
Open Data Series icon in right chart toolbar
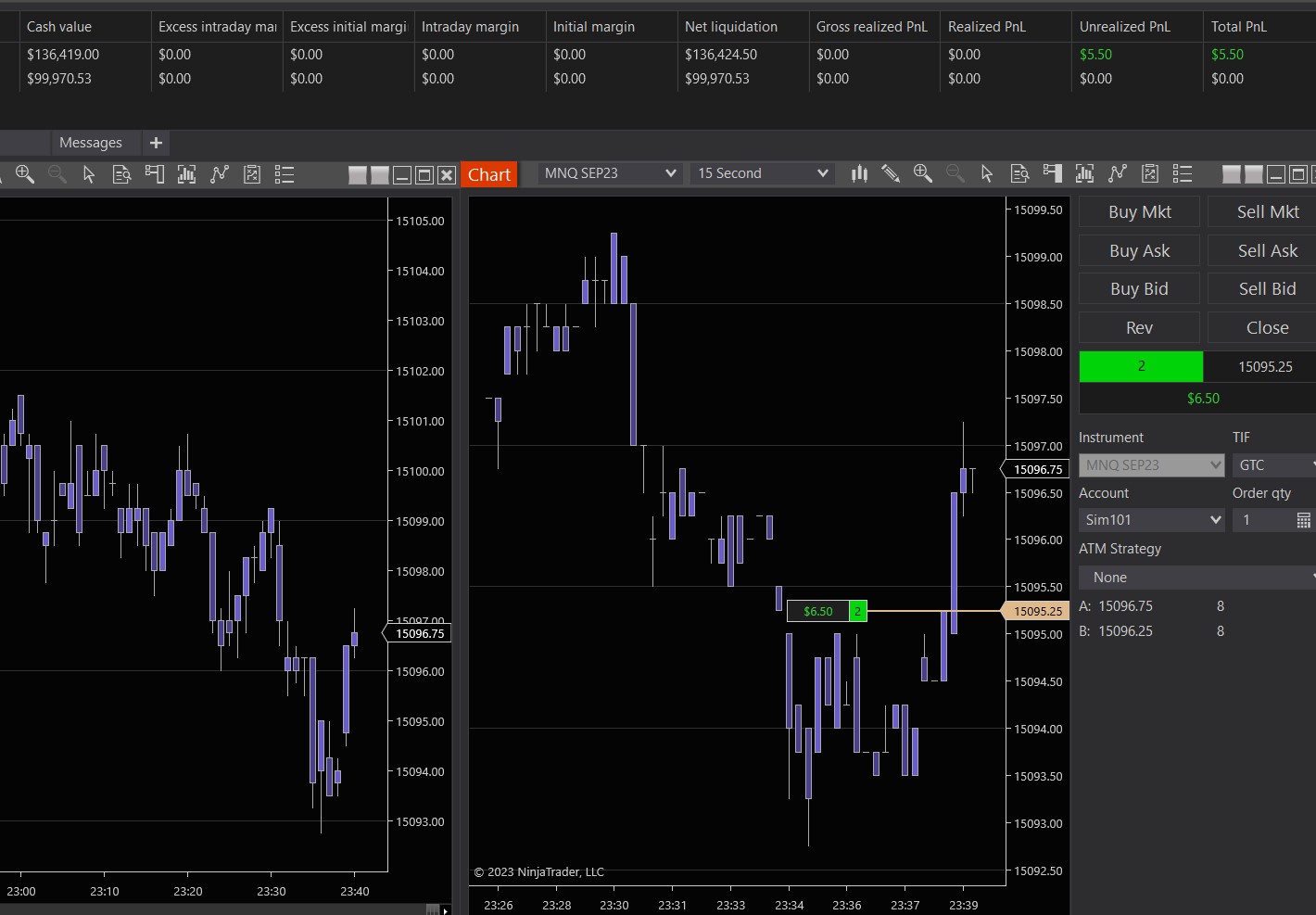(x=1084, y=173)
